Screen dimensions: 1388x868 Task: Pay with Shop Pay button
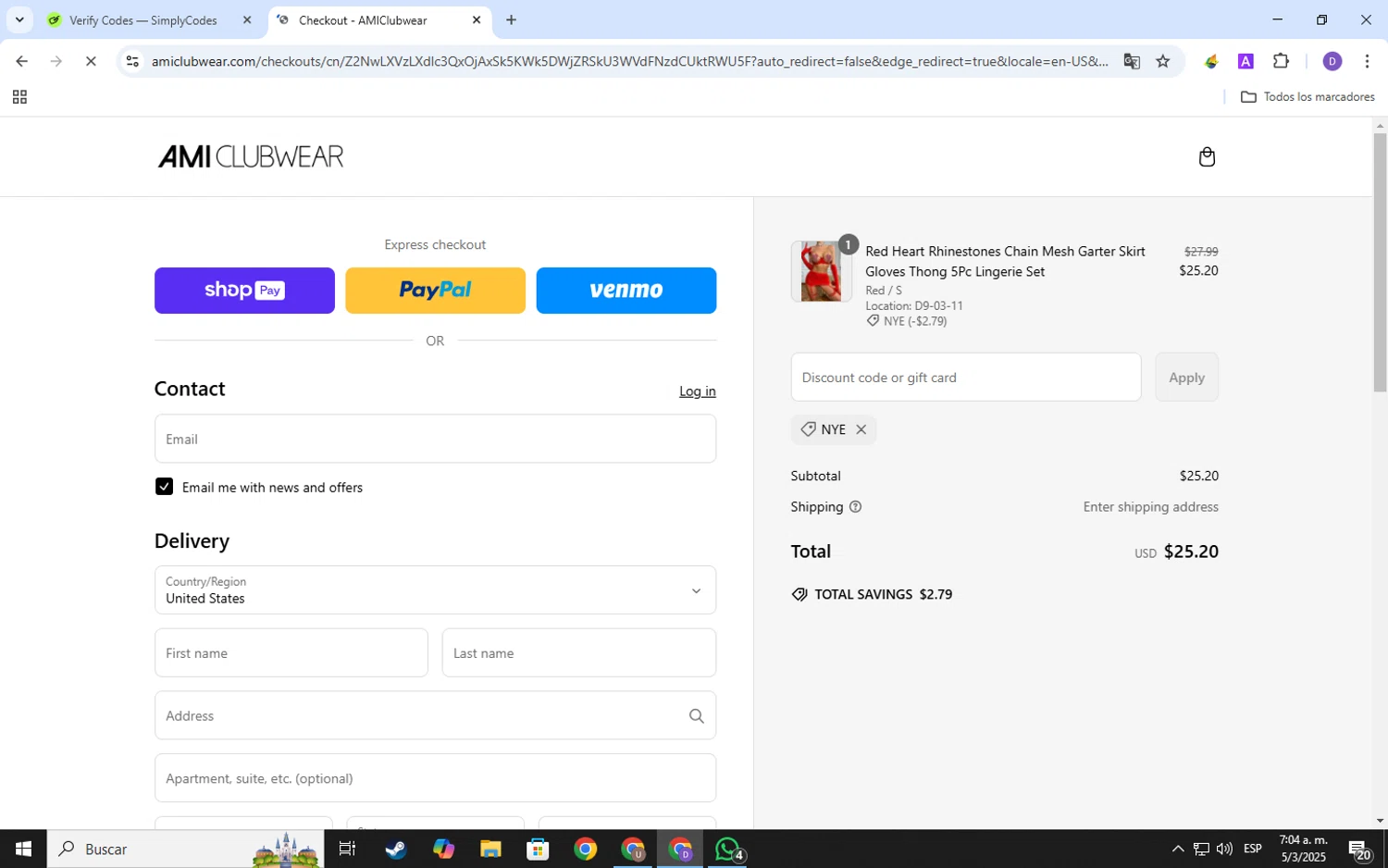pyautogui.click(x=244, y=291)
